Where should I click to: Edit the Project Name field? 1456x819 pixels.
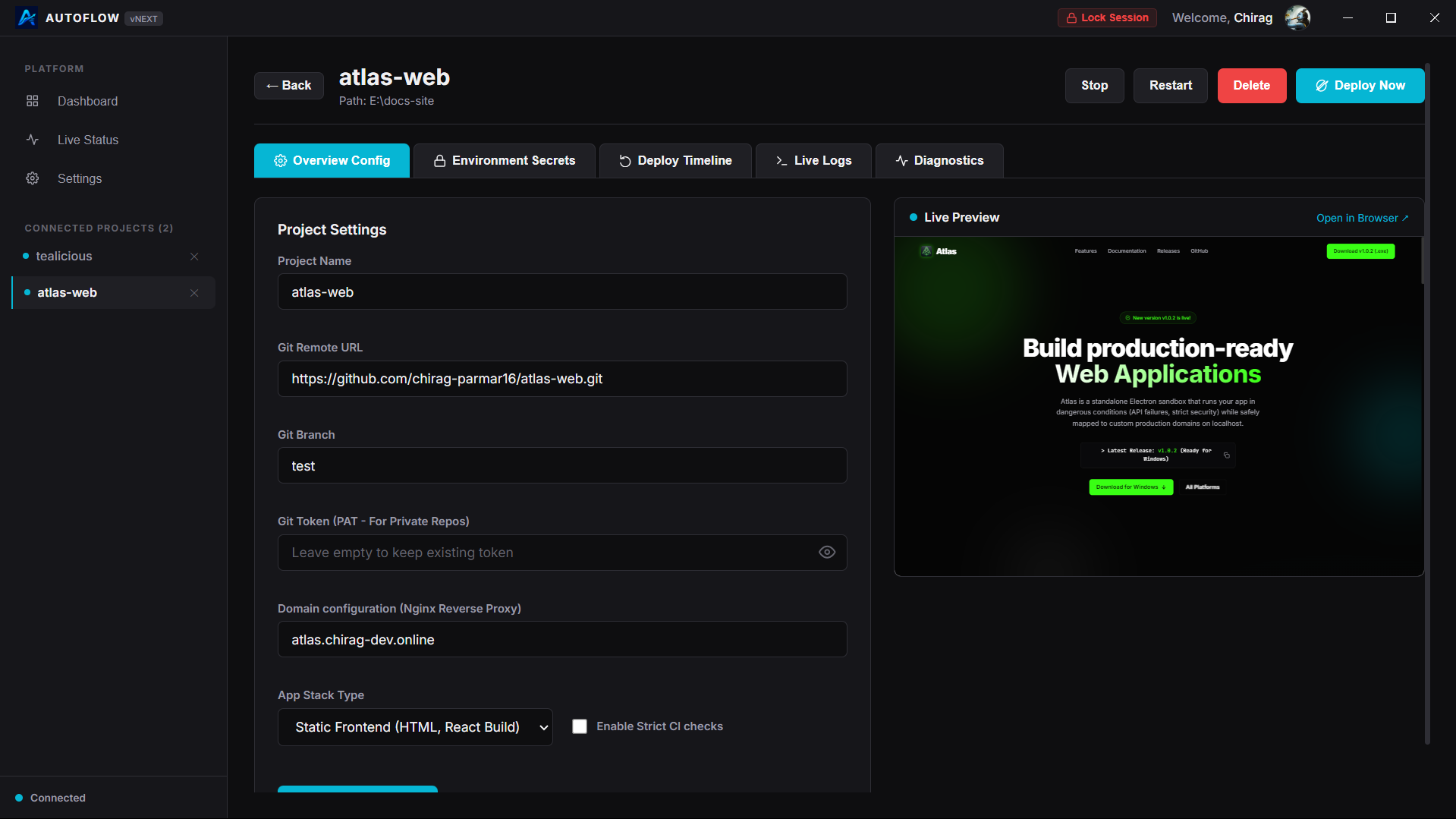562,292
